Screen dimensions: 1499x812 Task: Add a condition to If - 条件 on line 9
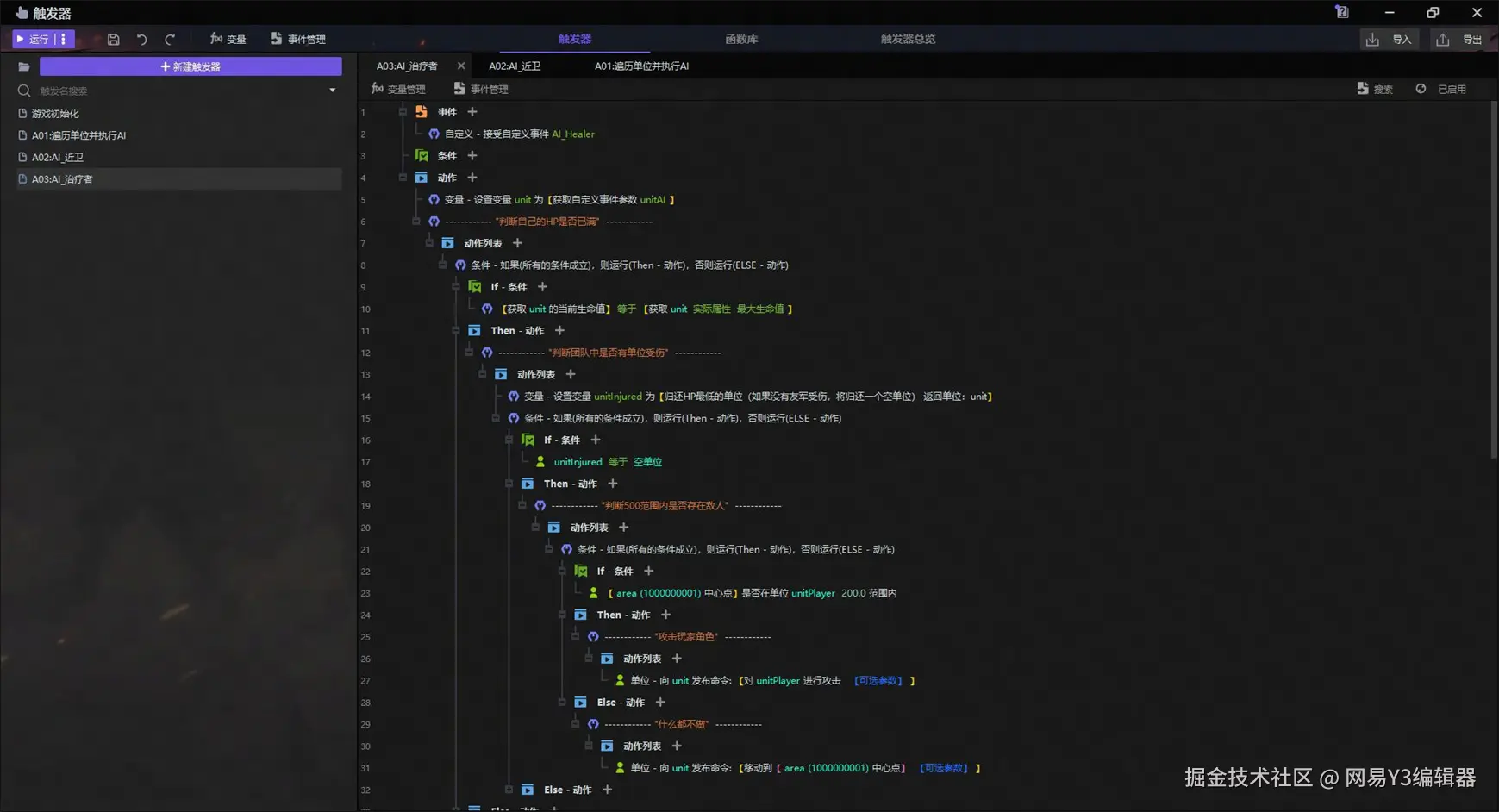(x=542, y=287)
